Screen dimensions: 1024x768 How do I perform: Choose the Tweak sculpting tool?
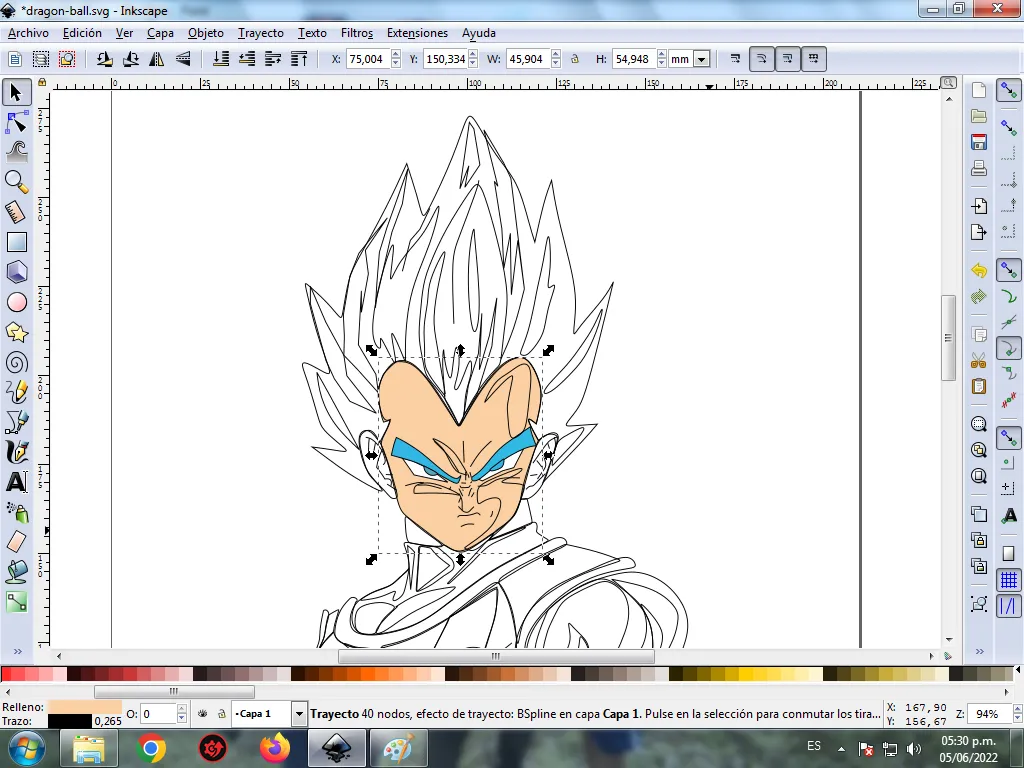click(16, 152)
